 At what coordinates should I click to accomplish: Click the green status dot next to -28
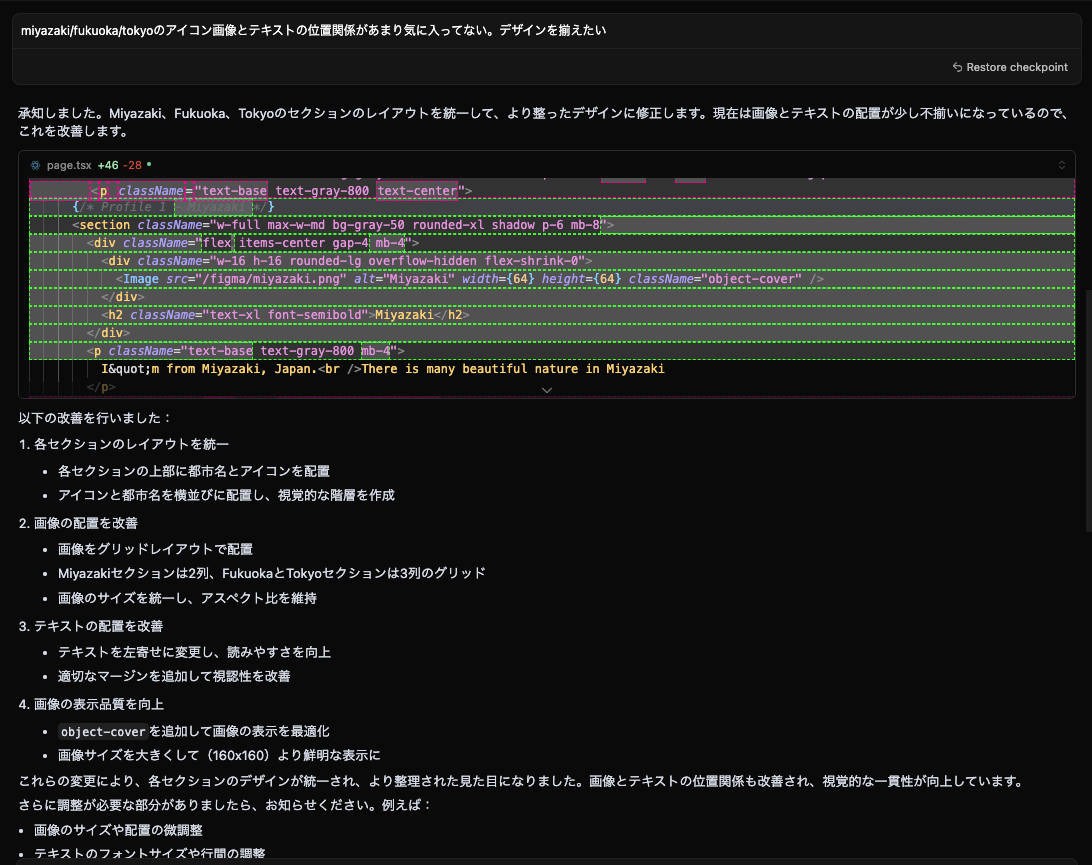pyautogui.click(x=149, y=164)
